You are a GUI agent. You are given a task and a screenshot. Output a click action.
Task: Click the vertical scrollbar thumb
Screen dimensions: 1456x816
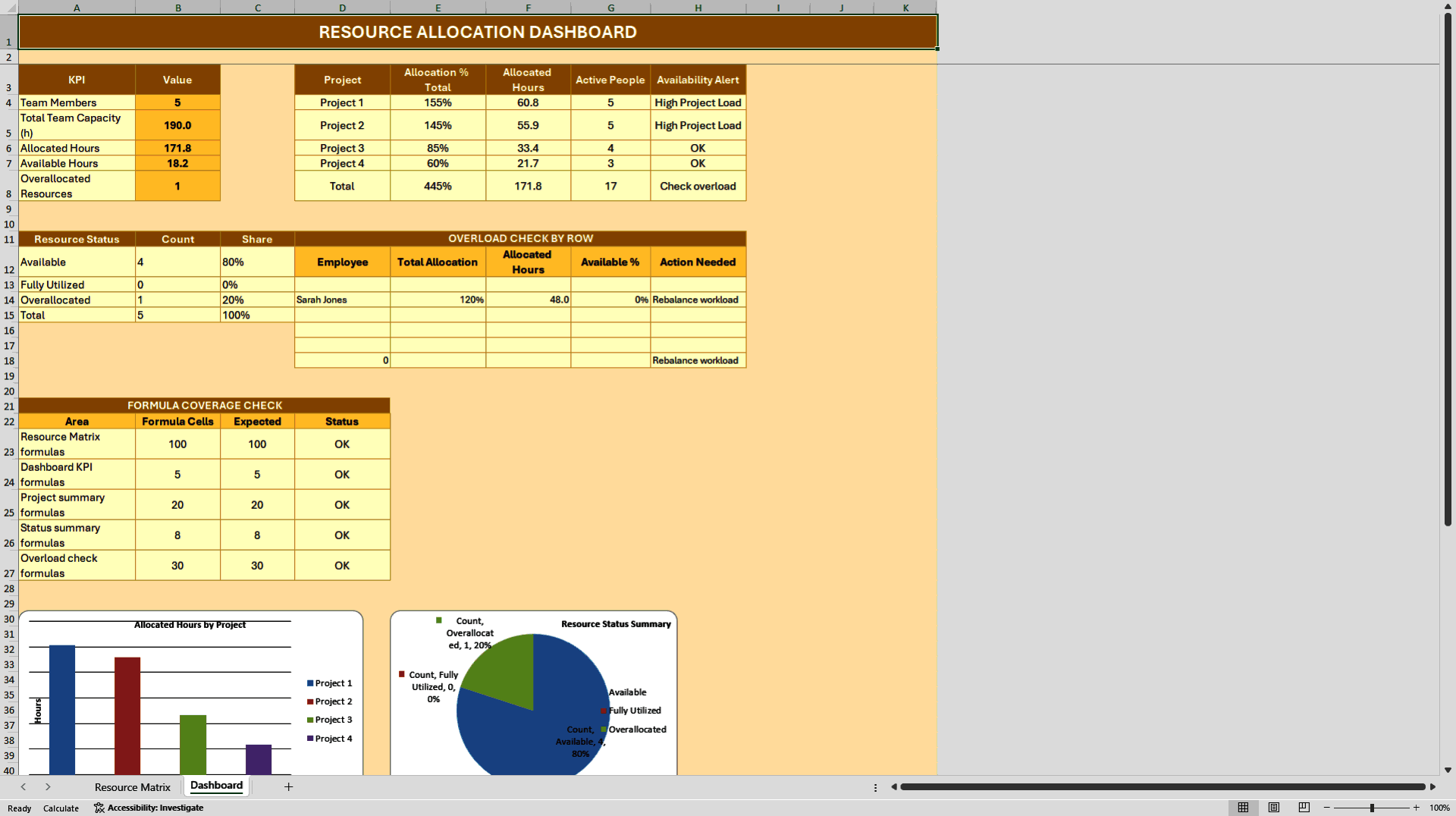tap(1448, 269)
